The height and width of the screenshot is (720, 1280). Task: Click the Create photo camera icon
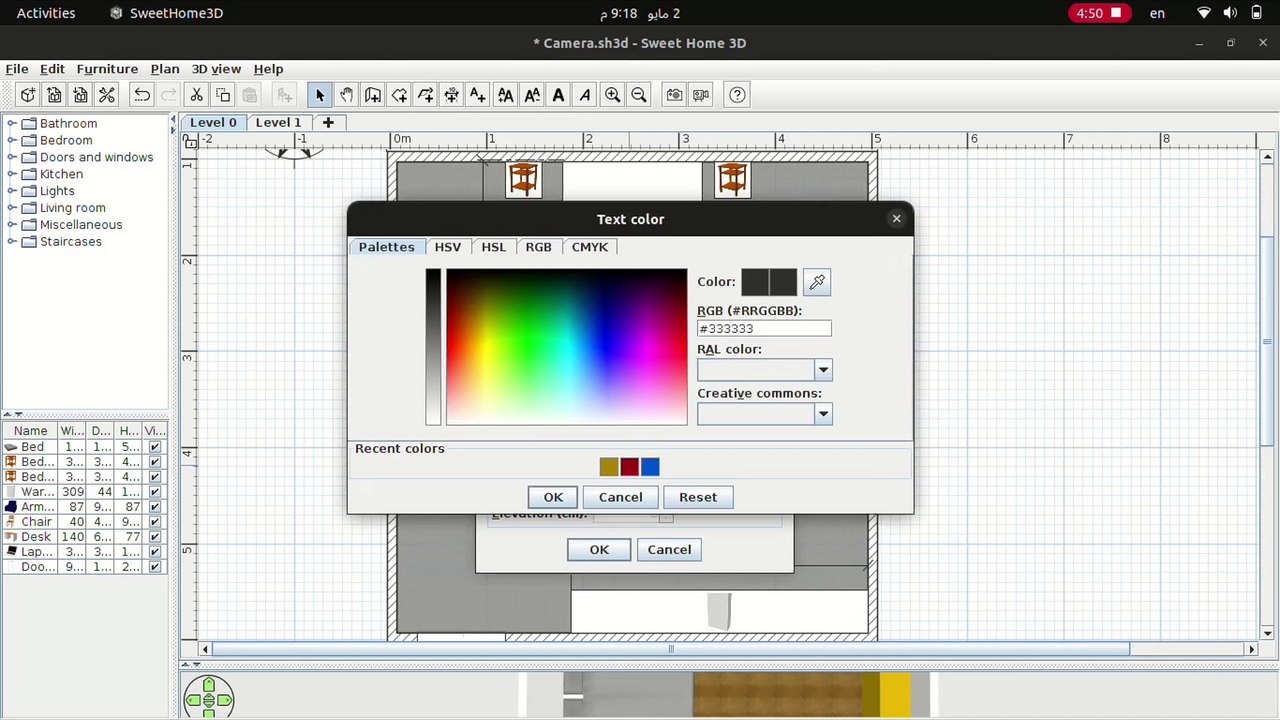(674, 95)
